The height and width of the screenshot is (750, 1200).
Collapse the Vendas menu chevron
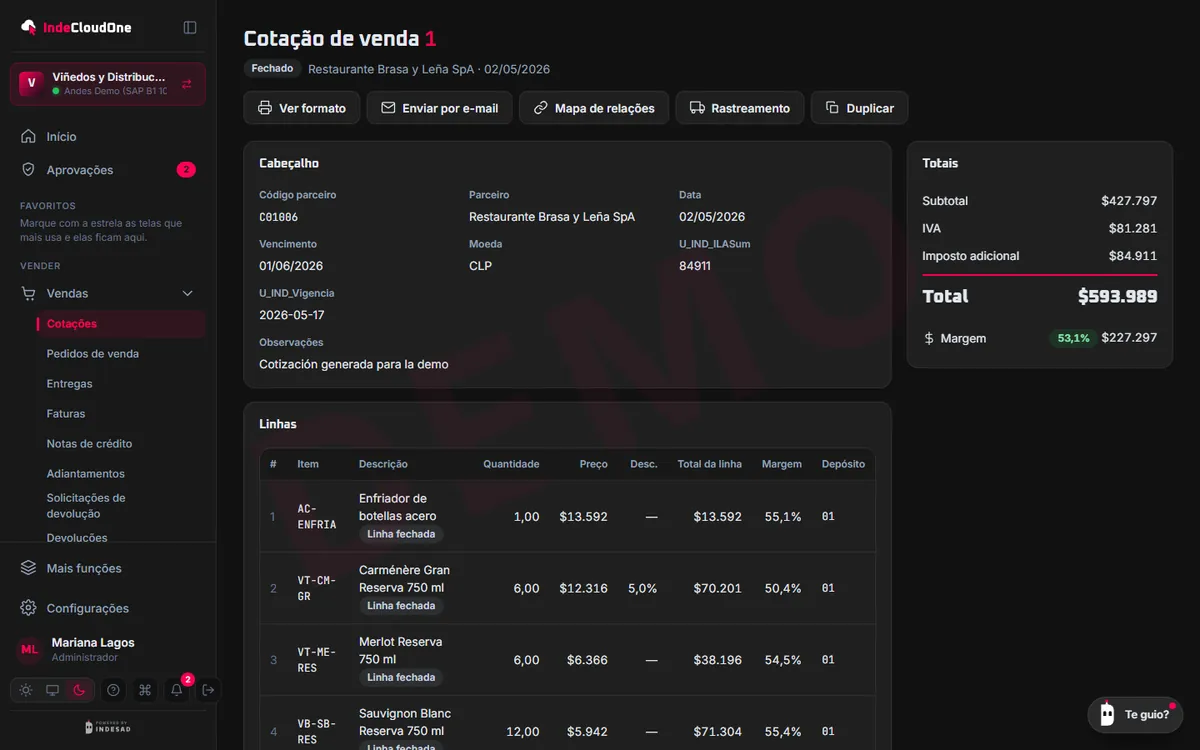pos(187,293)
